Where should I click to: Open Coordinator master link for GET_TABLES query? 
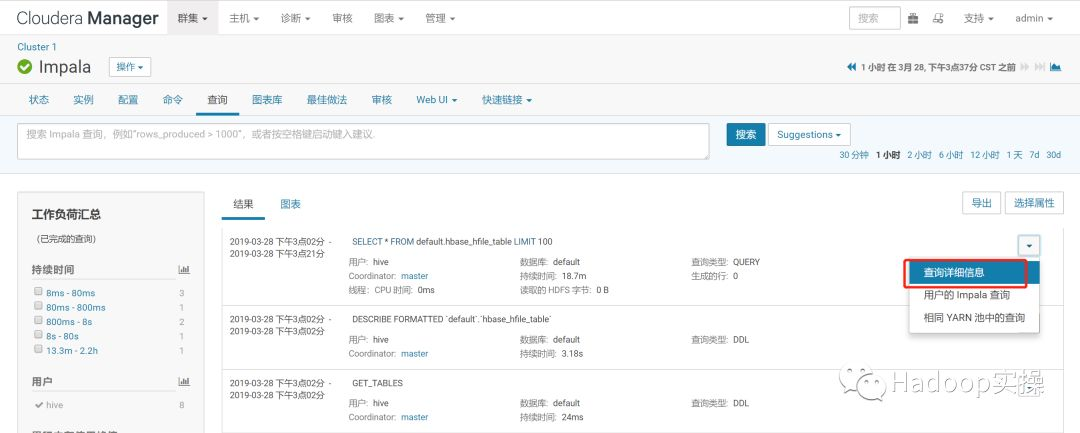pyautogui.click(x=415, y=417)
